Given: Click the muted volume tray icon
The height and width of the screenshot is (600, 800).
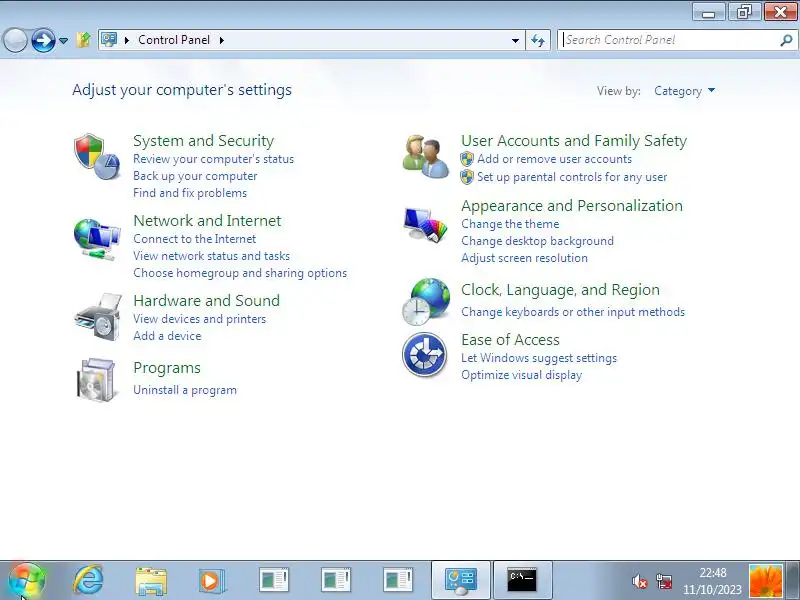Looking at the screenshot, I should [639, 581].
